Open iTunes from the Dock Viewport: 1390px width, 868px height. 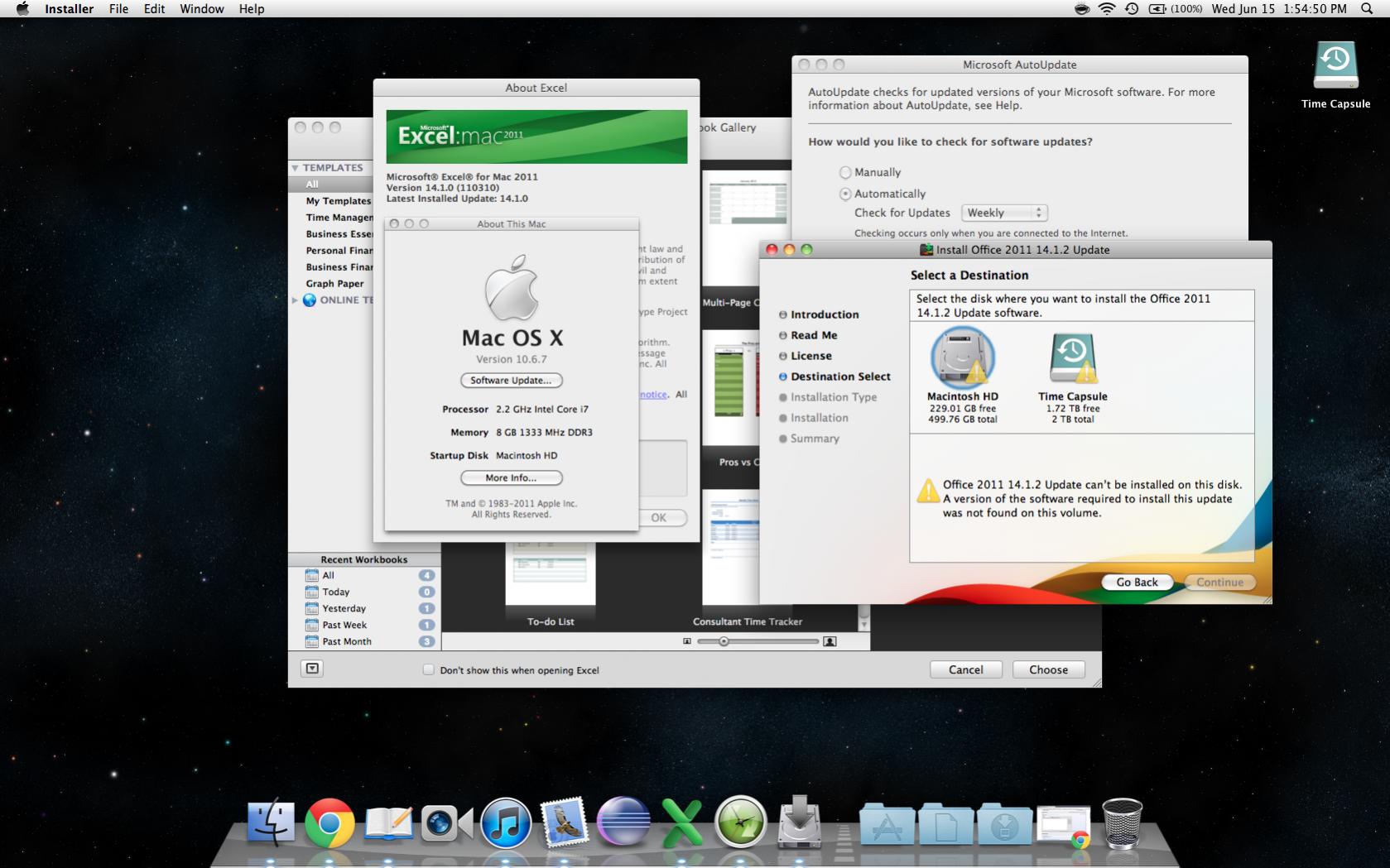pos(506,823)
